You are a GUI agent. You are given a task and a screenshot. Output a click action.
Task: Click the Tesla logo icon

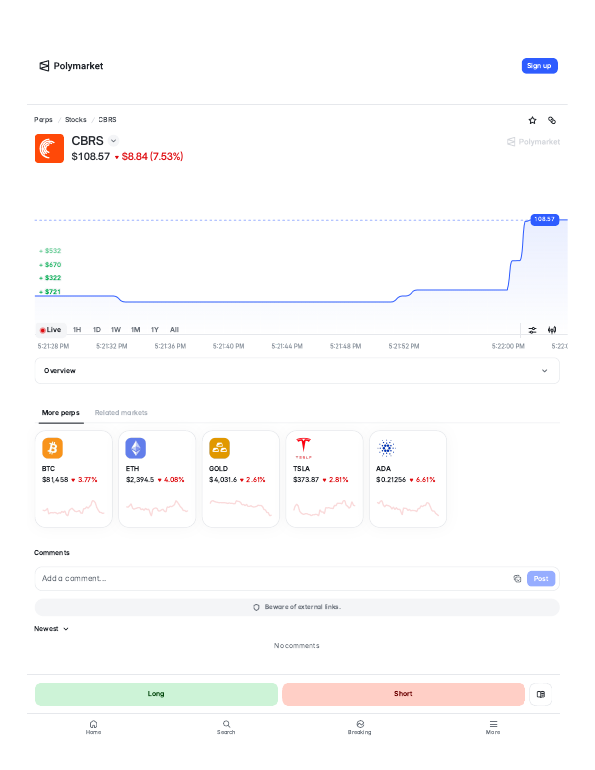pyautogui.click(x=303, y=448)
